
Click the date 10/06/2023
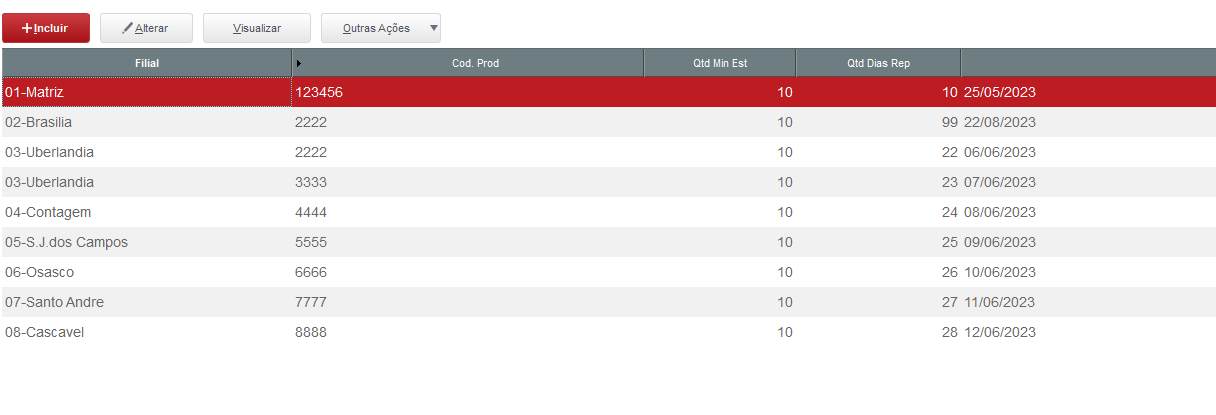coord(1000,272)
